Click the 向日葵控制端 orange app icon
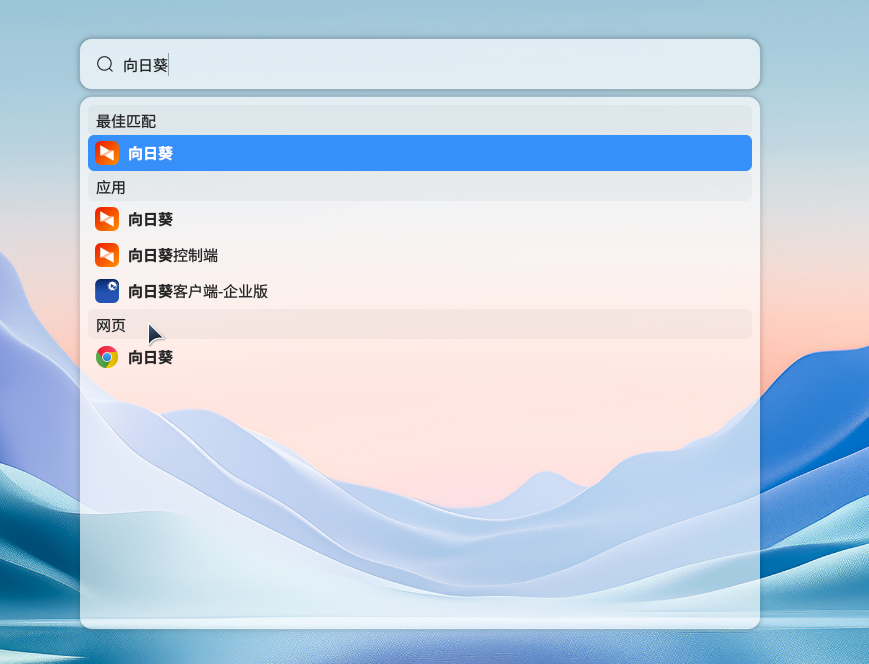 pos(106,255)
